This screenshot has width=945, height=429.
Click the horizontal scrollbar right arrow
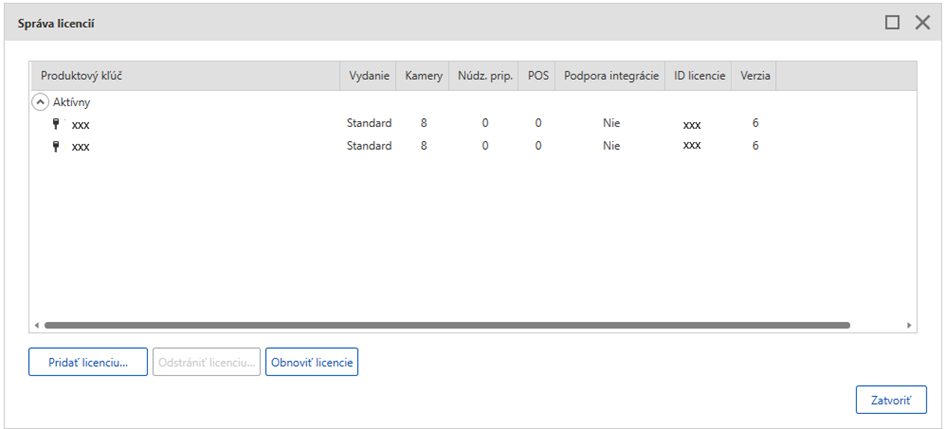909,325
